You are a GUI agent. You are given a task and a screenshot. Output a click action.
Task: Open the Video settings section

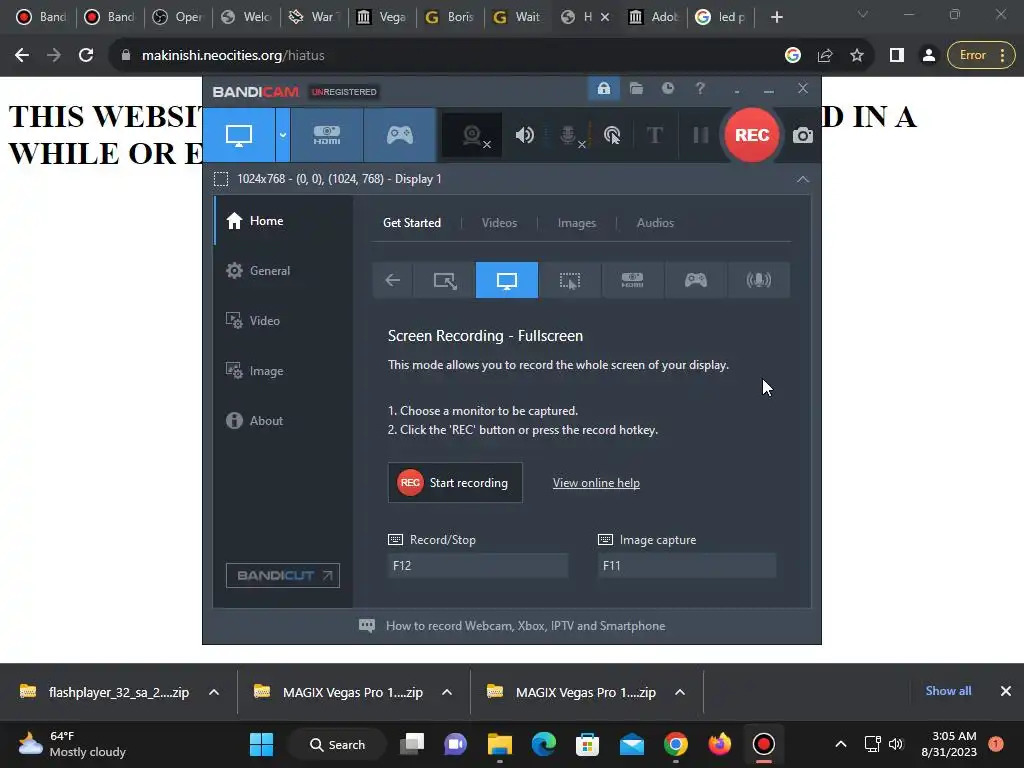click(x=283, y=321)
